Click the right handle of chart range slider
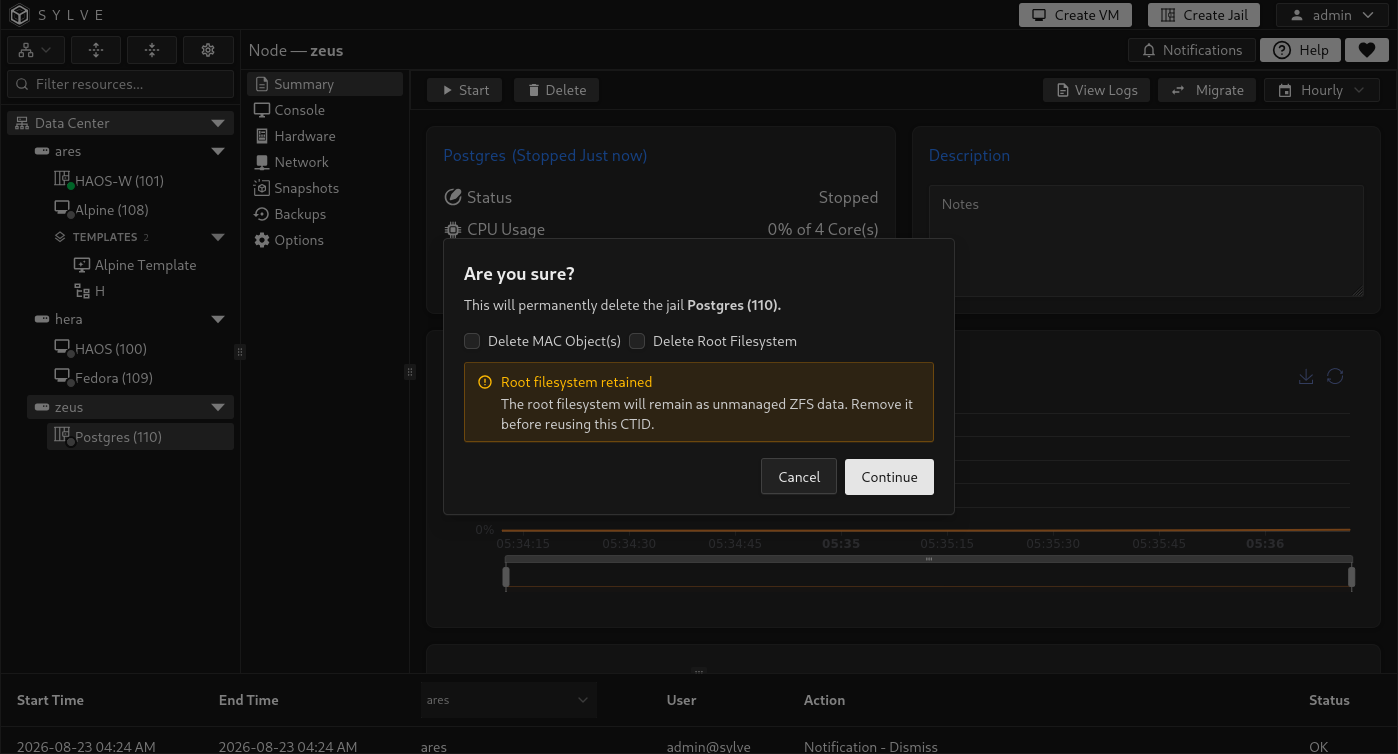Screen dimensions: 1398x754 (1351, 577)
